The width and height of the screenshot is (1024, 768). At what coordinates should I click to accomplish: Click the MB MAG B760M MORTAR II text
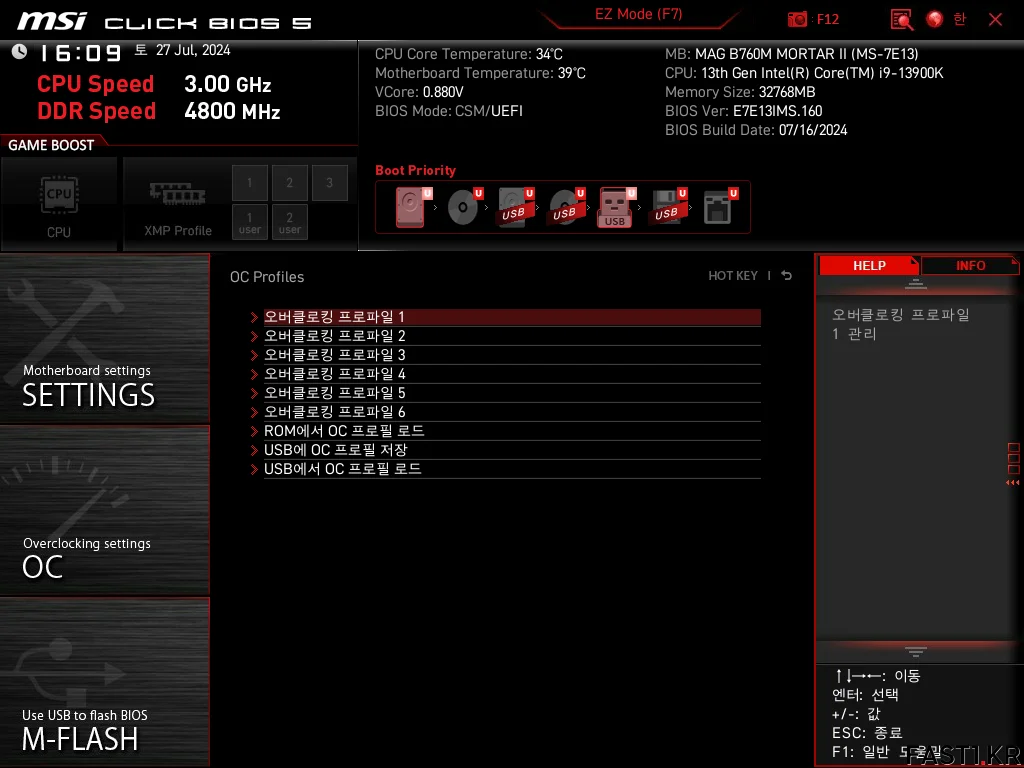tap(792, 54)
